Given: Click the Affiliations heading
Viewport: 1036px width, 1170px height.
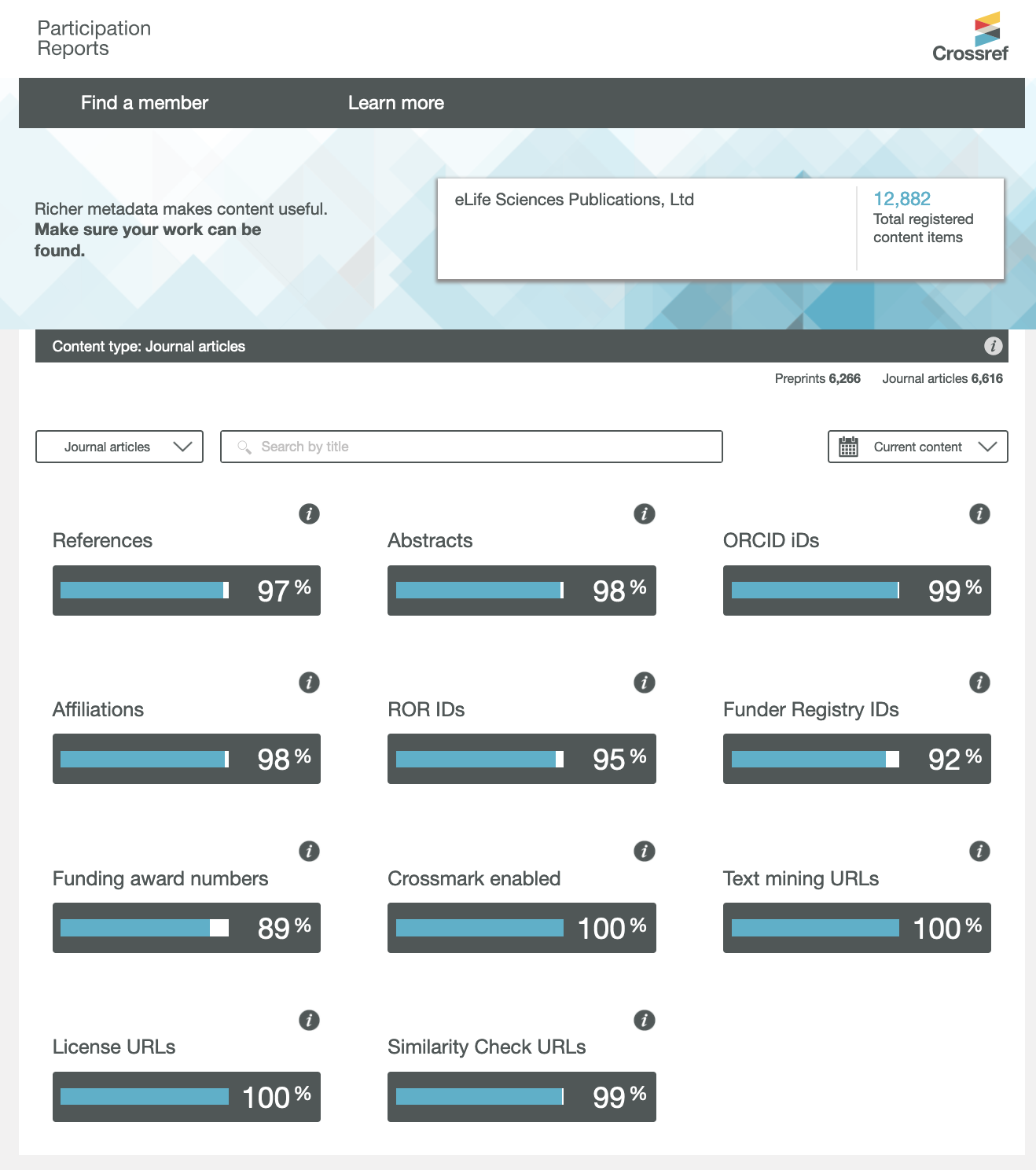Looking at the screenshot, I should pos(98,710).
